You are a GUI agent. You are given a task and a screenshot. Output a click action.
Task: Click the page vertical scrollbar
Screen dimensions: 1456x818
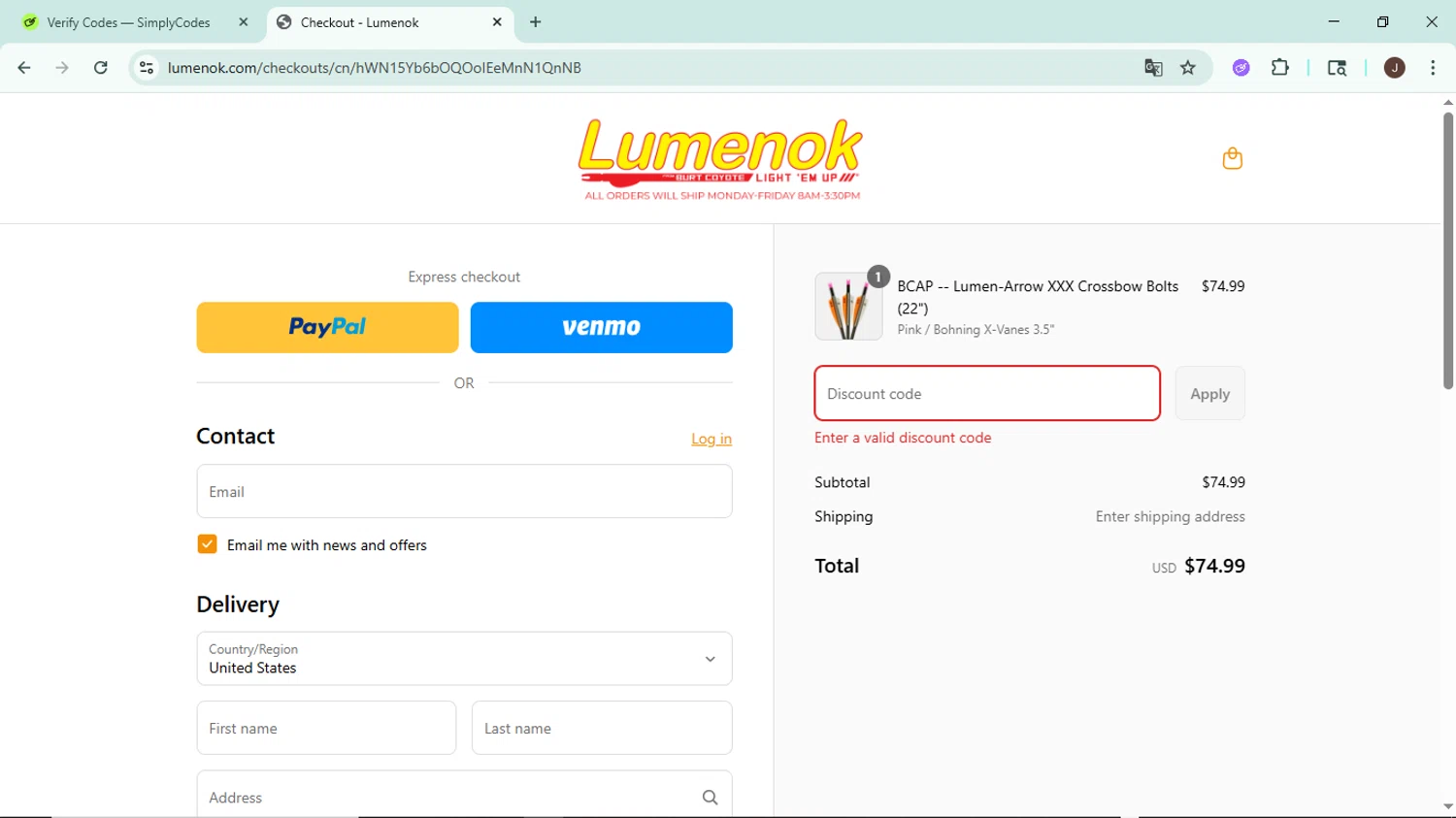[1447, 250]
